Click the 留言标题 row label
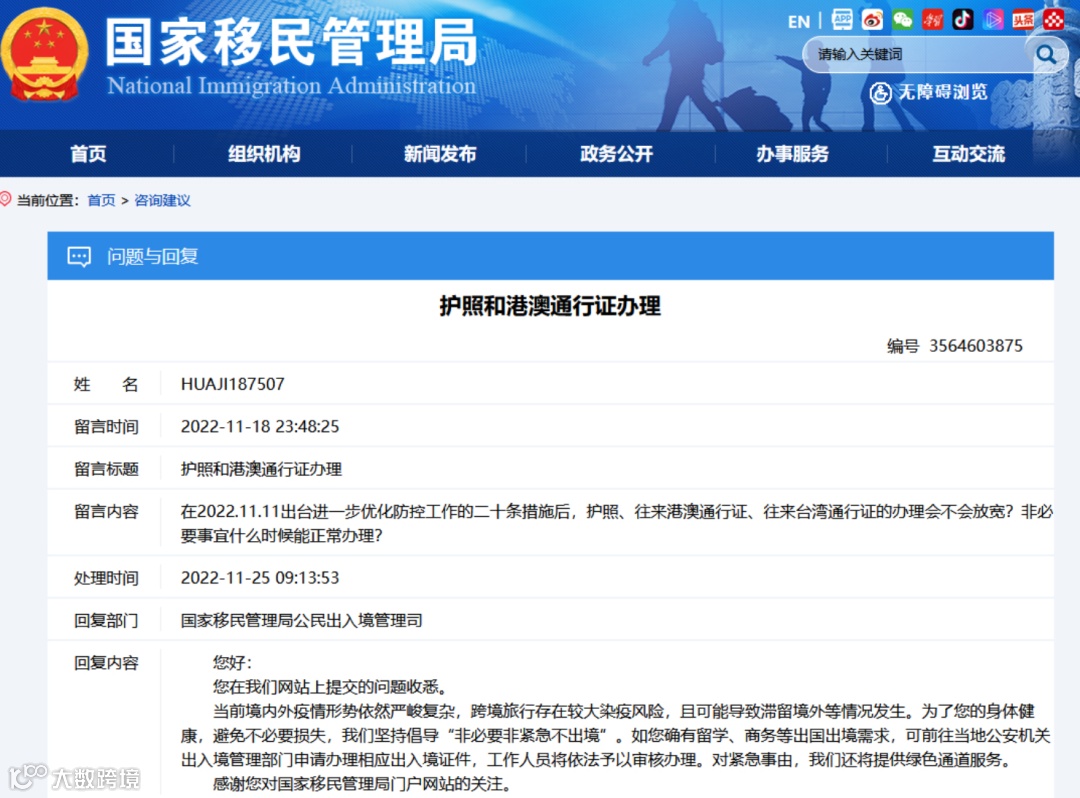The height and width of the screenshot is (798, 1080). pos(106,469)
